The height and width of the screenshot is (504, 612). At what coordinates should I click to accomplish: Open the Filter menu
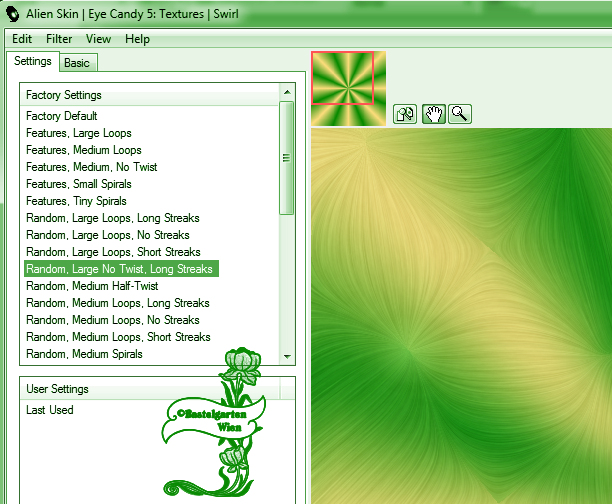pos(59,39)
